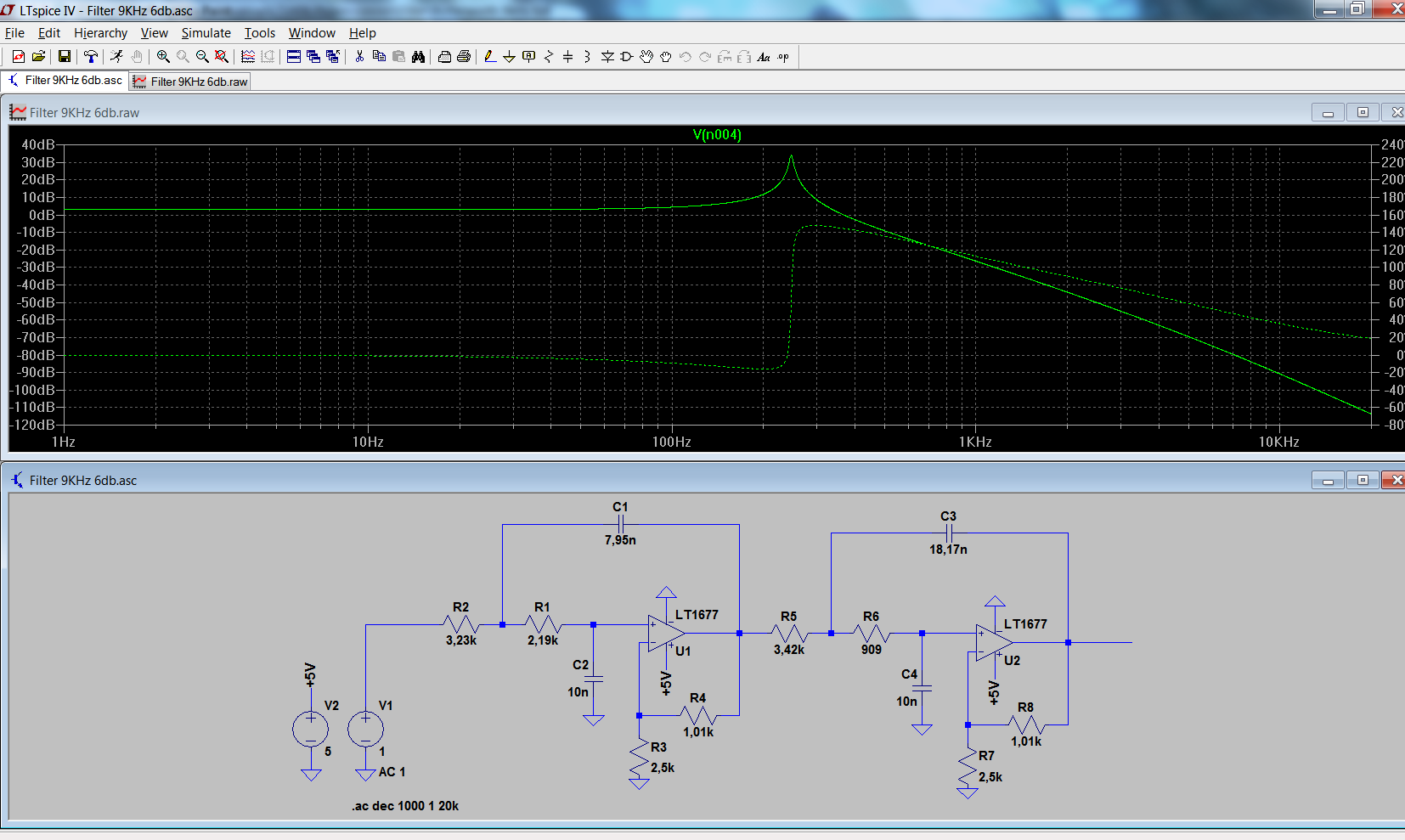Select the Draw Wire pencil tool
1405x840 pixels.
point(490,57)
